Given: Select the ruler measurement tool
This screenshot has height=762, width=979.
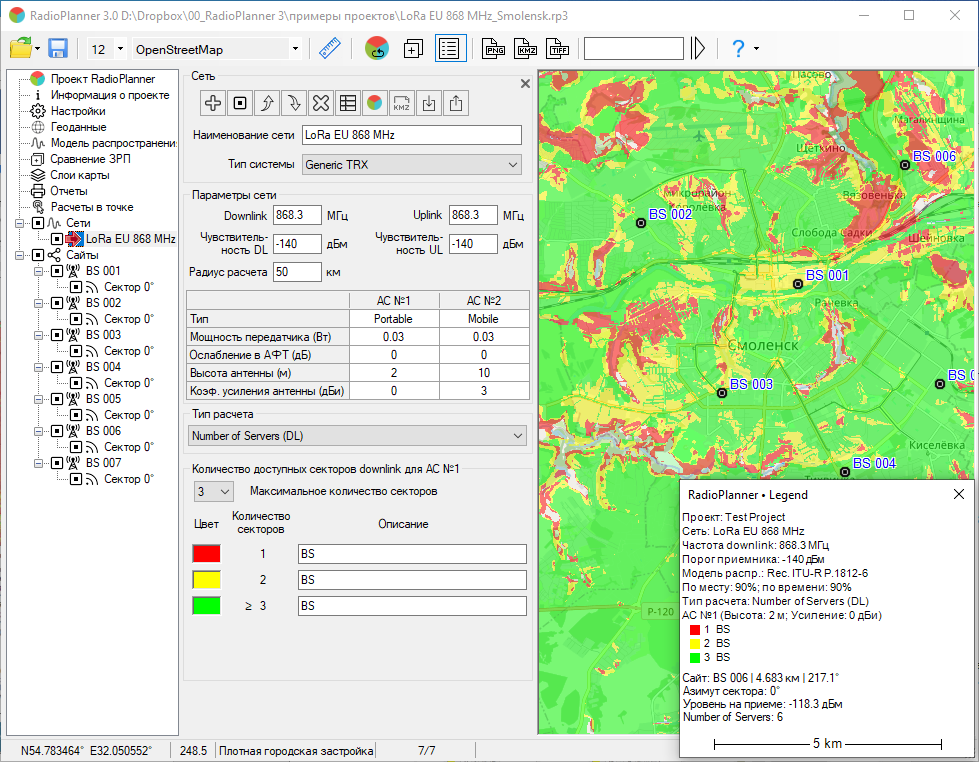Looking at the screenshot, I should (x=330, y=49).
